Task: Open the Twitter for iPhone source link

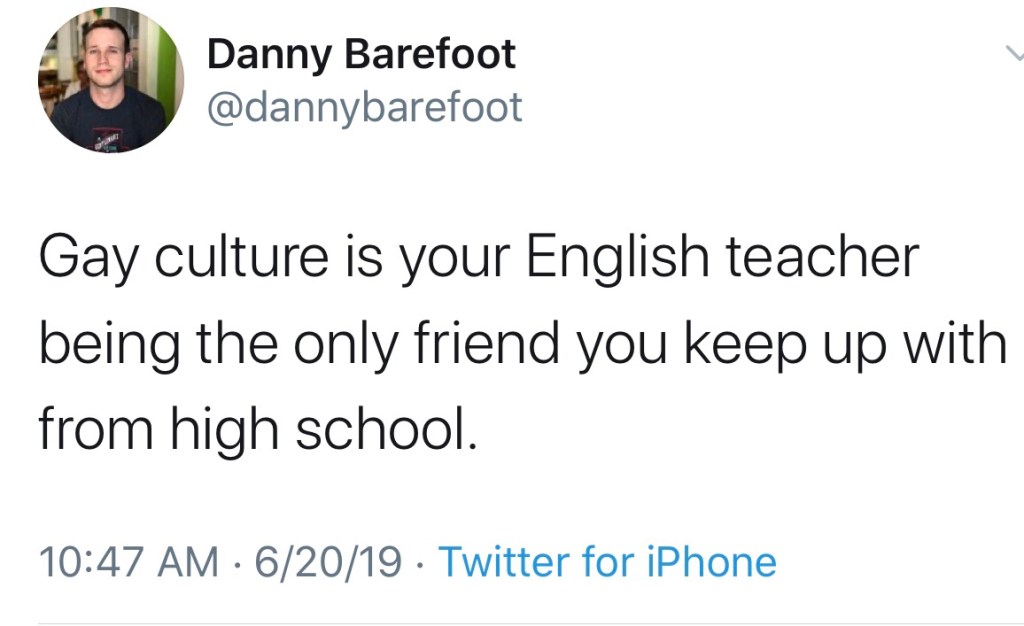Action: point(607,562)
